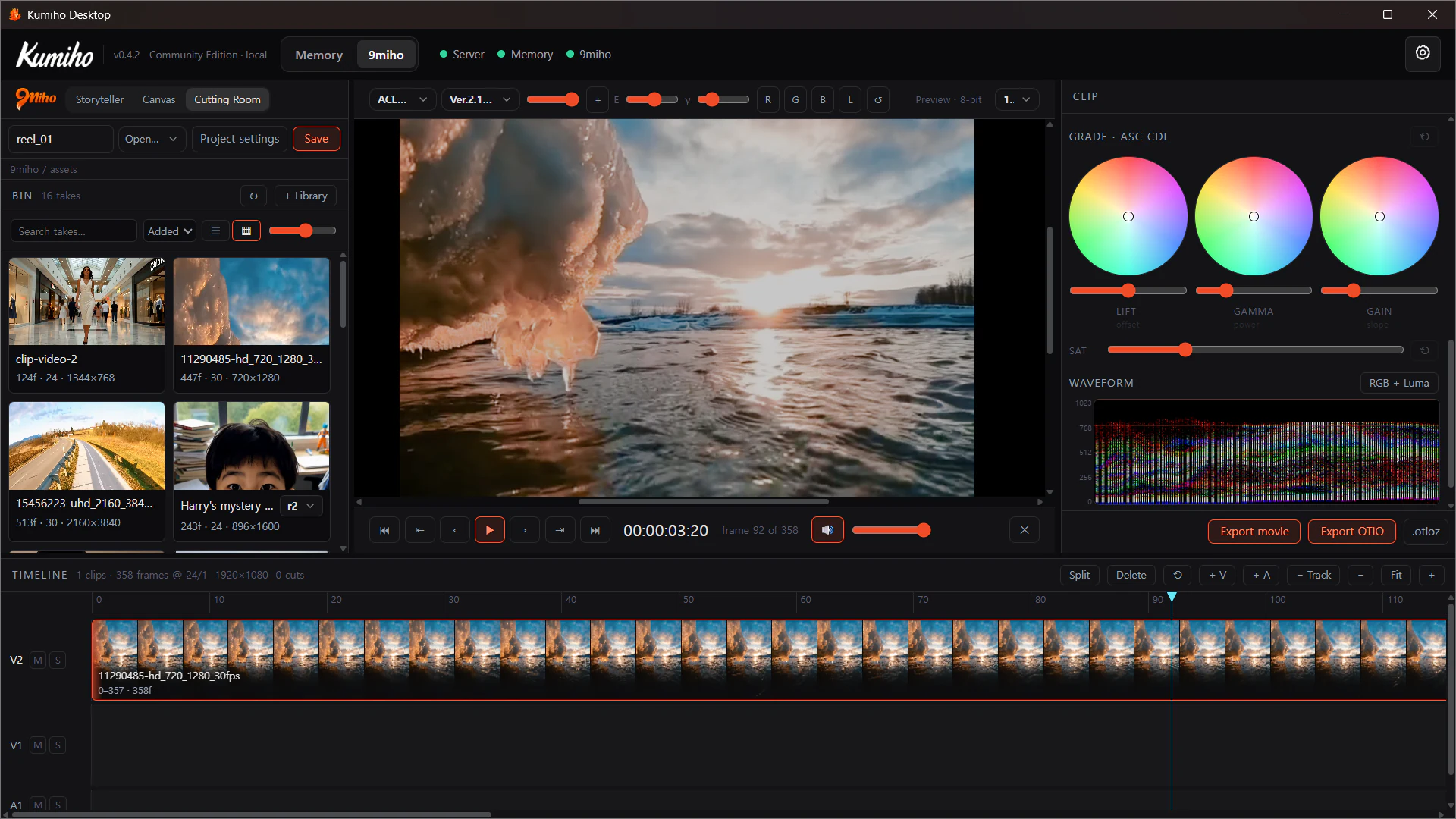Click the Split button
Screen dimensions: 1456x819
tap(1079, 575)
